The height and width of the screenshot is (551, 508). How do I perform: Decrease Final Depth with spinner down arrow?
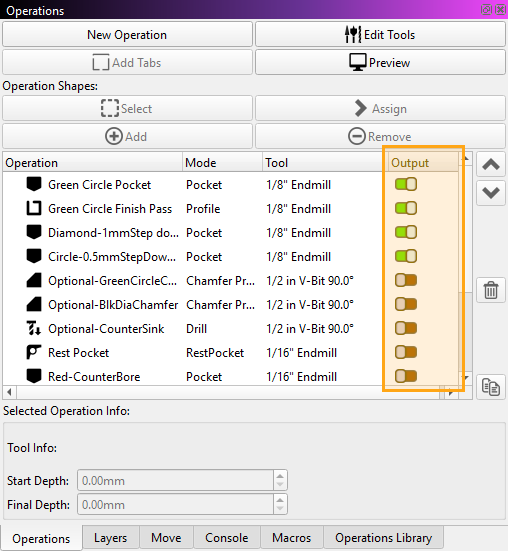pyautogui.click(x=280, y=508)
